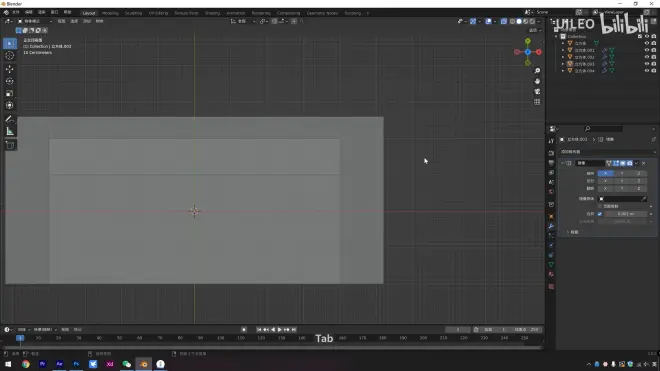The height and width of the screenshot is (371, 660).
Task: Pin the properties editor context
Action: [653, 139]
